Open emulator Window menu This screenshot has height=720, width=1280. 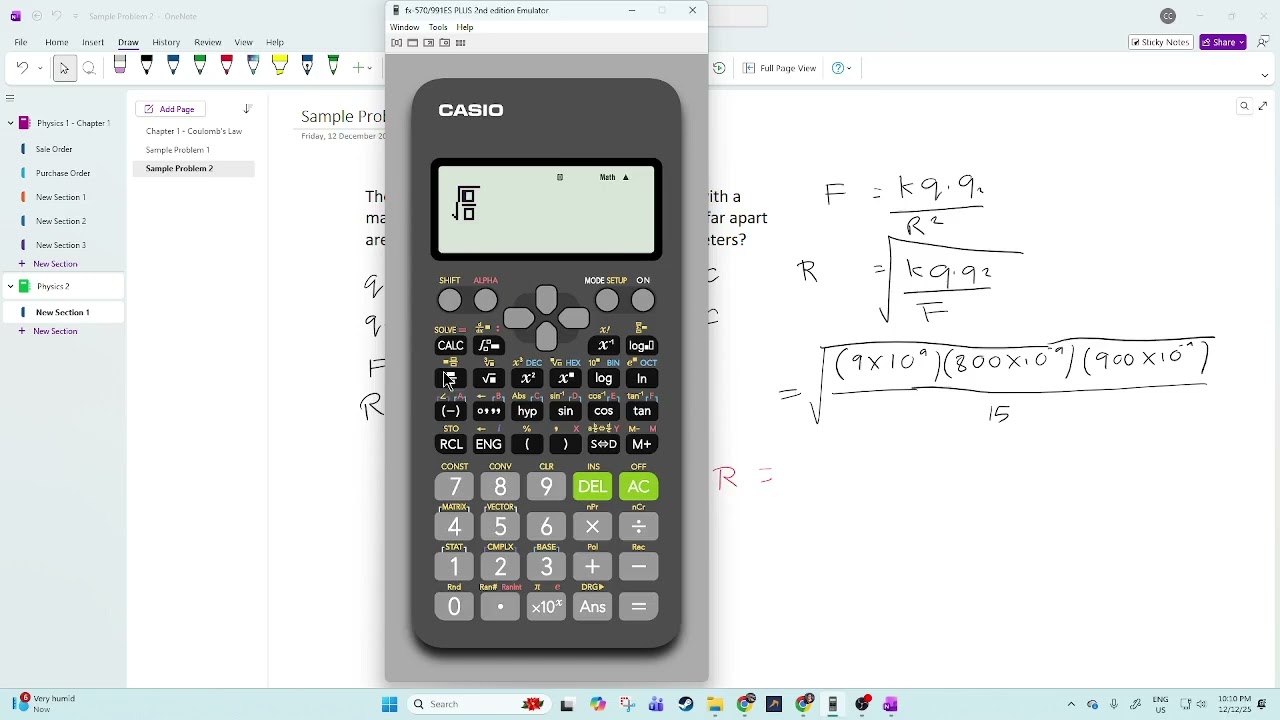(405, 27)
